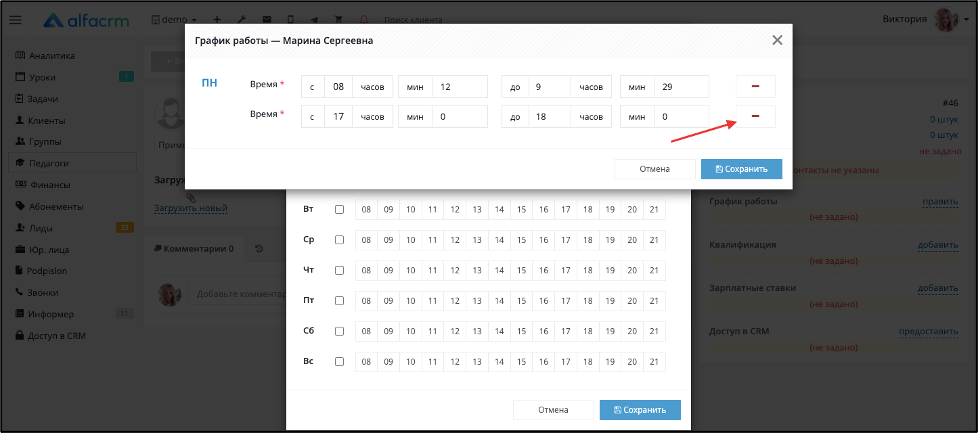This screenshot has height=433, width=979.
Task: Click the alfacrm logo
Action: [86, 20]
